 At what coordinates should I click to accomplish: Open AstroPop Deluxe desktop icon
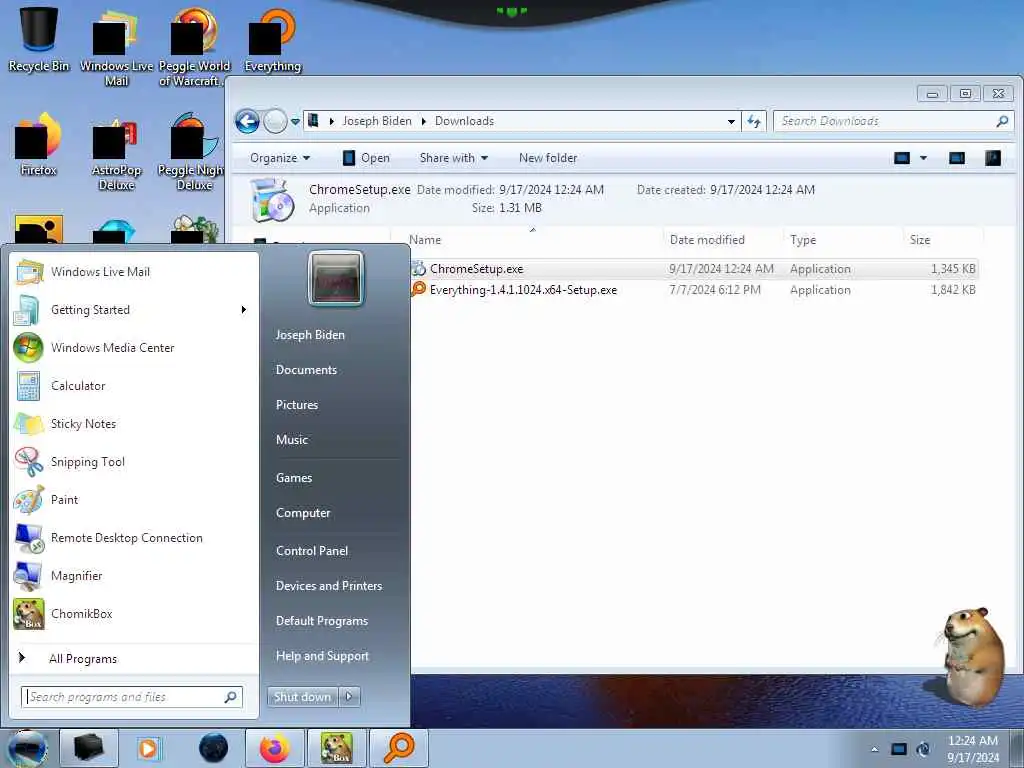pyautogui.click(x=116, y=154)
